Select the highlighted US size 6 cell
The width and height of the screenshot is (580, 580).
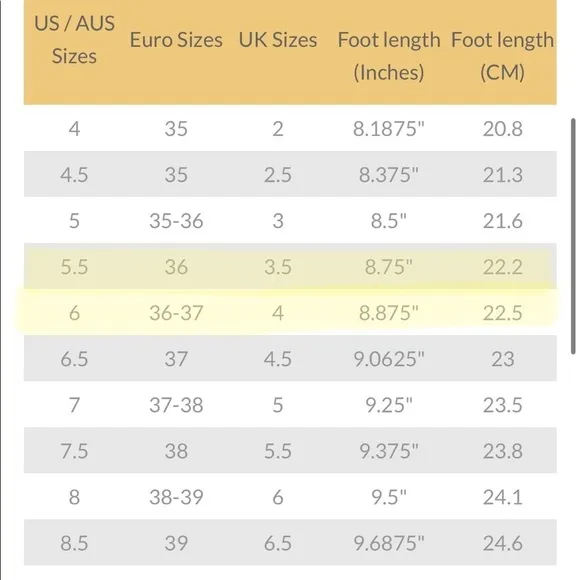coord(74,313)
